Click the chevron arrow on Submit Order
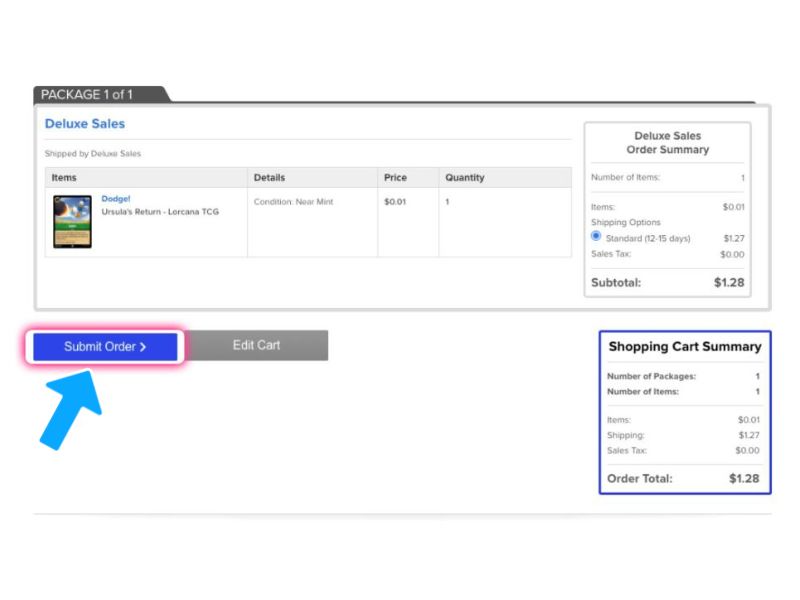 (143, 347)
